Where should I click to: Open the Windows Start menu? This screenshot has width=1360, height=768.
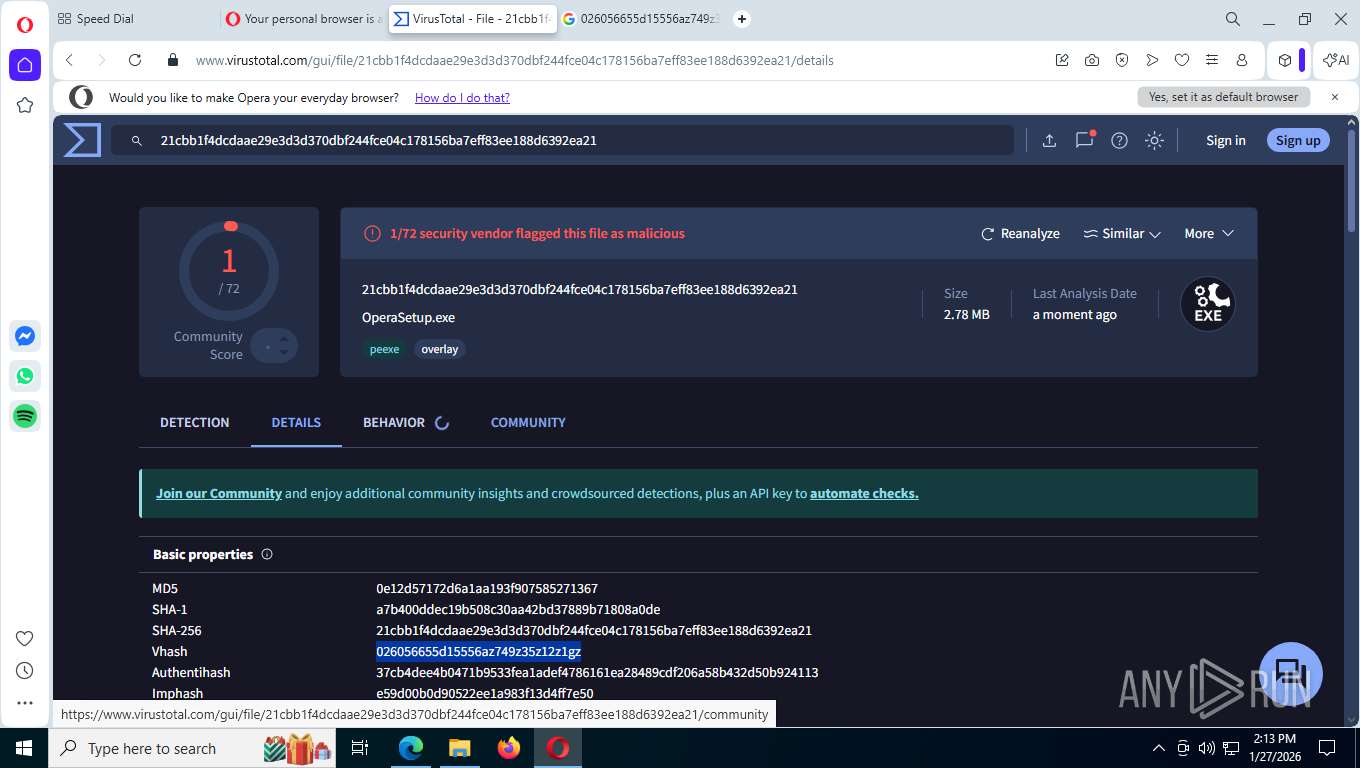point(24,748)
